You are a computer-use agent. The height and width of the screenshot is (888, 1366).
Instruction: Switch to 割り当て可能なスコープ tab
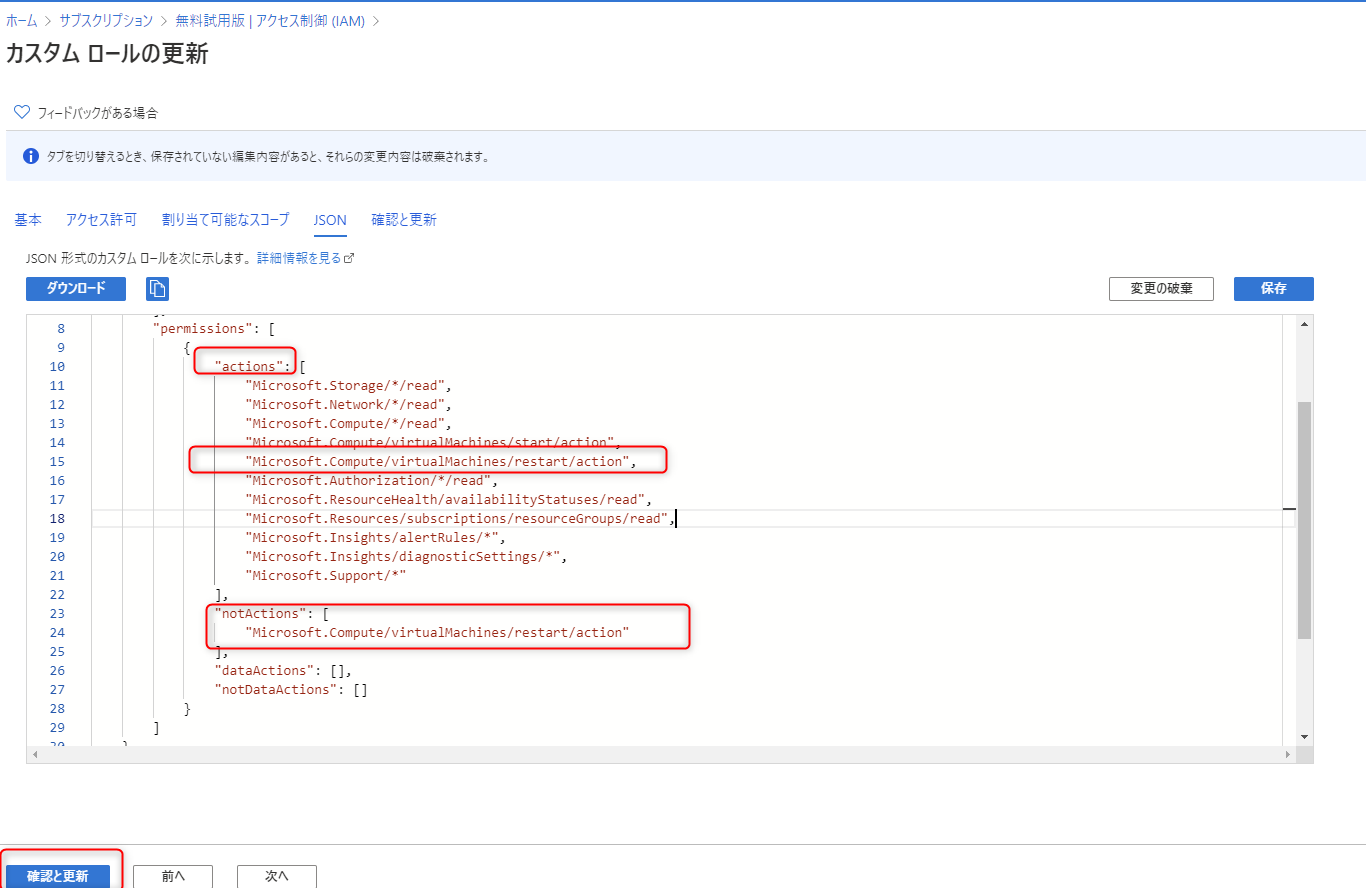click(225, 220)
